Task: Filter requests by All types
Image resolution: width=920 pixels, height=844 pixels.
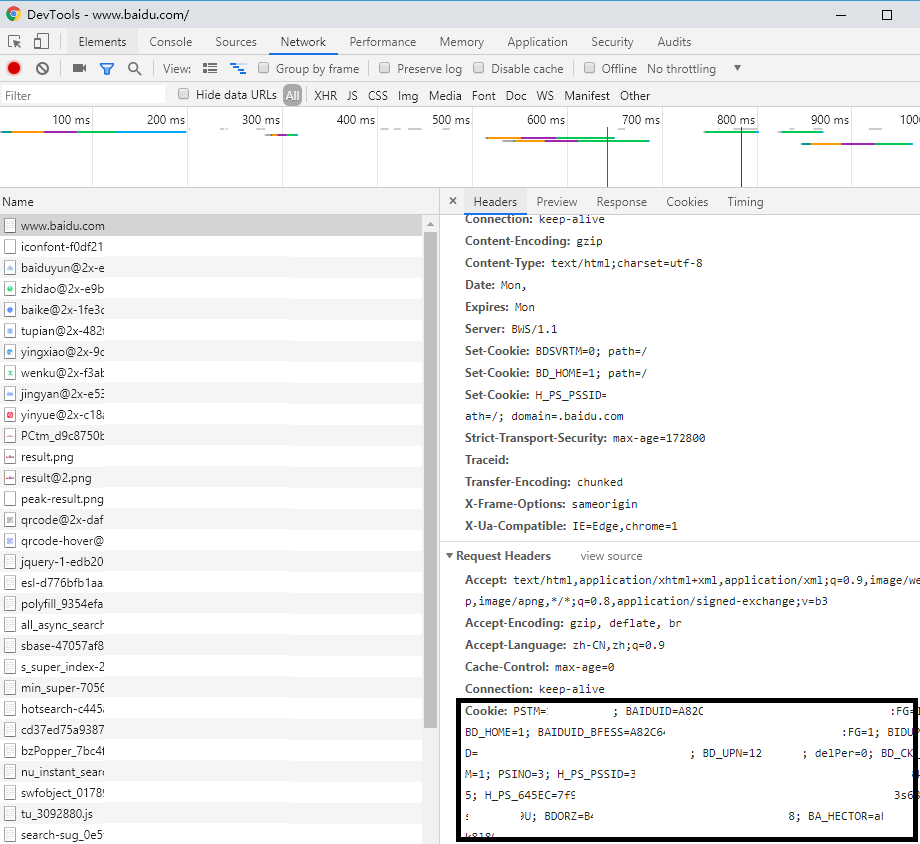Action: 292,95
